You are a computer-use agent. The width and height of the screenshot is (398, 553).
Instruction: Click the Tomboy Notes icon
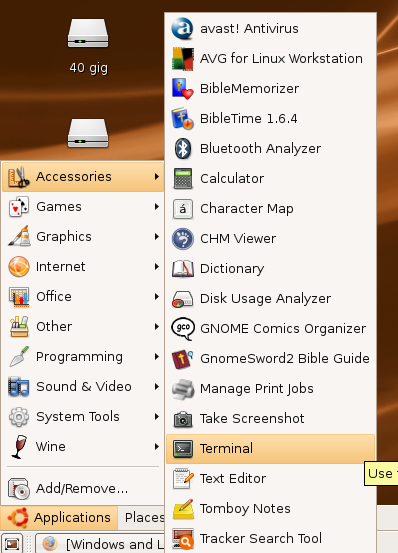tap(183, 509)
